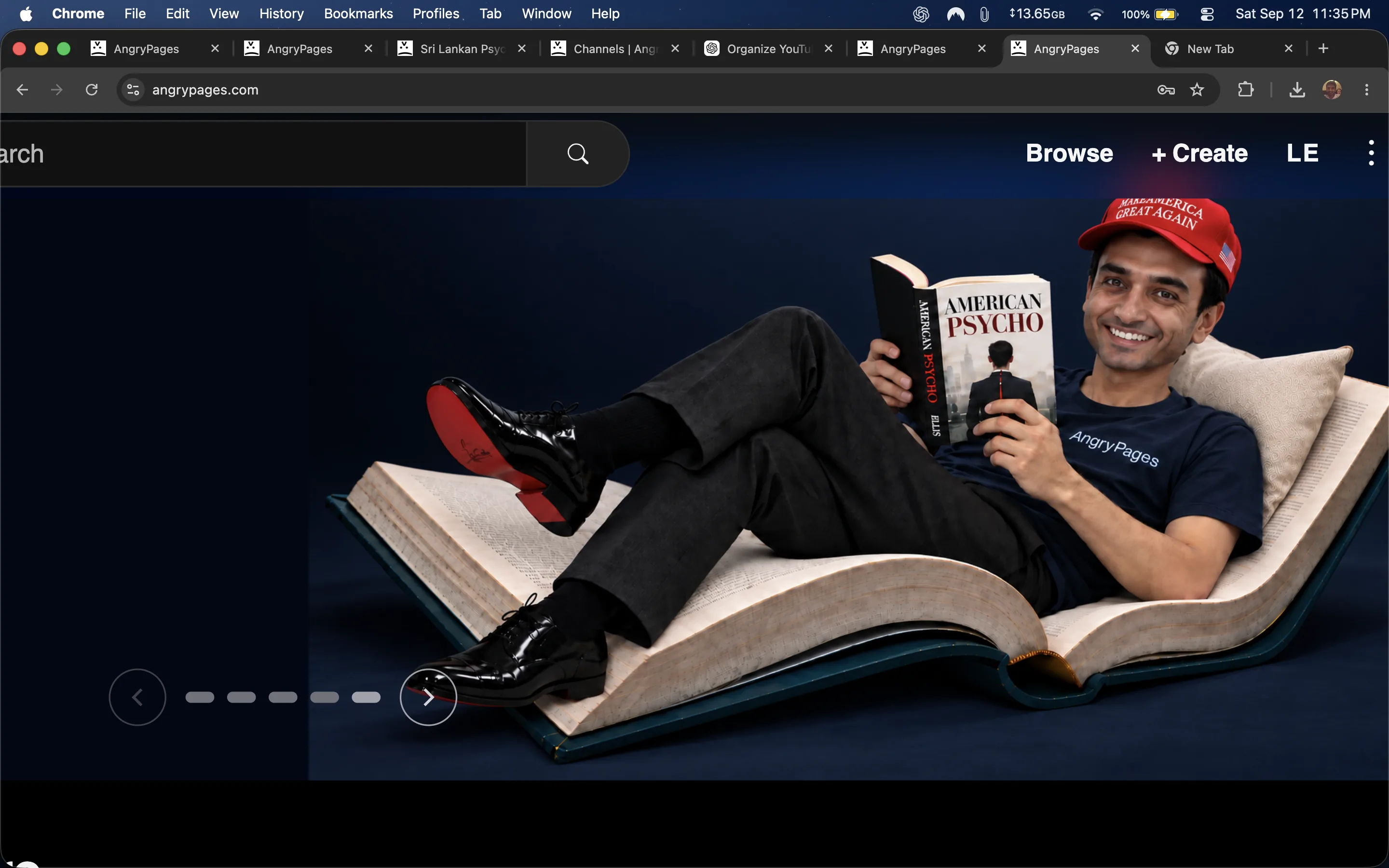
Task: Open the Bookmarks menu
Action: tap(358, 14)
